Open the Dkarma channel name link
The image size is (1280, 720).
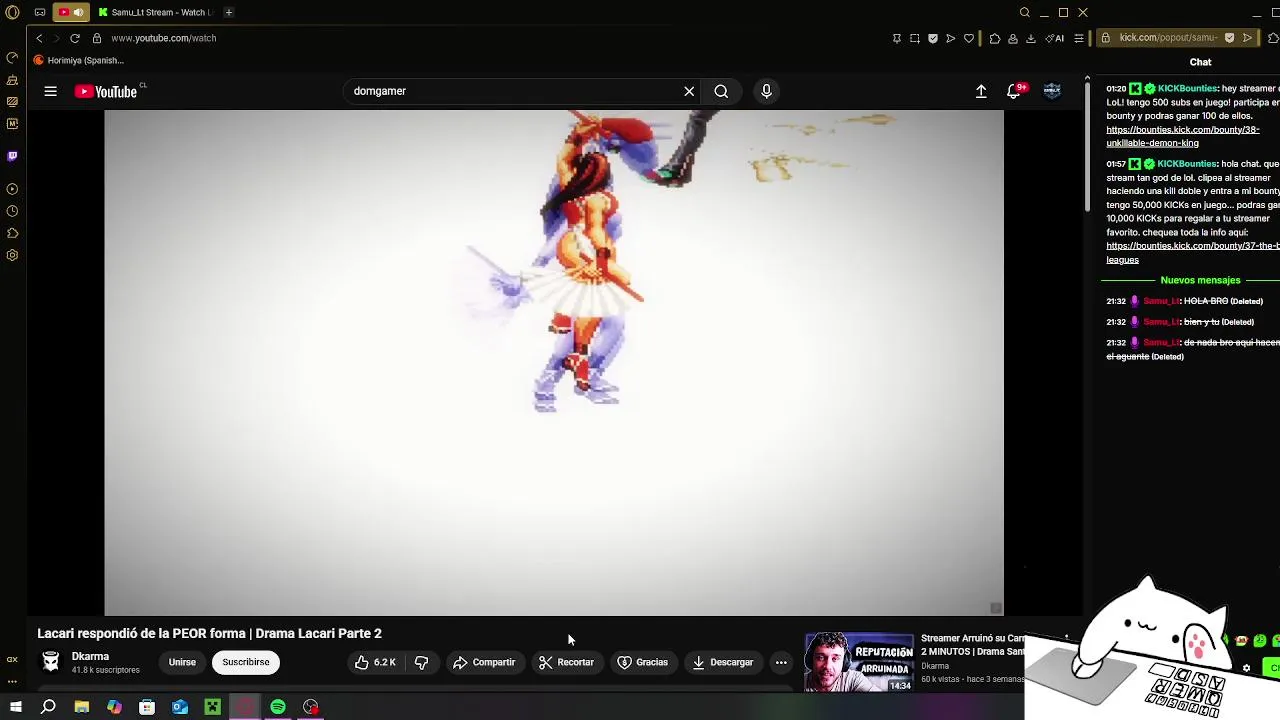pyautogui.click(x=90, y=657)
